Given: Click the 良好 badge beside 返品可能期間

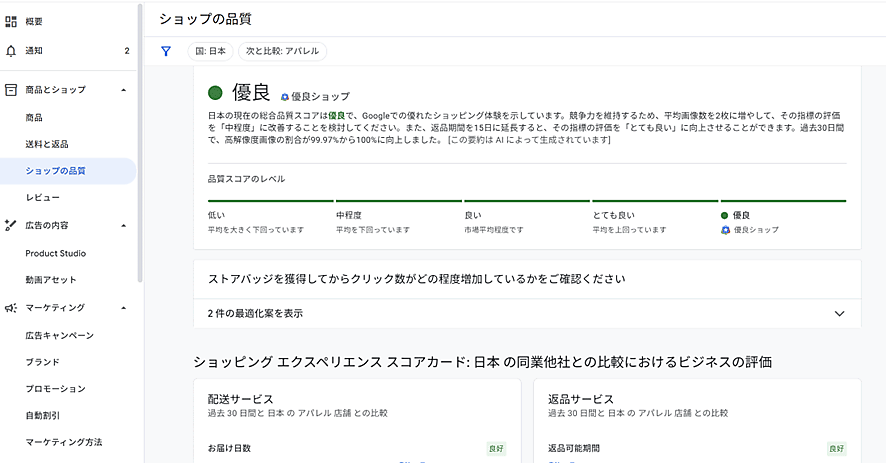Looking at the screenshot, I should coord(836,449).
